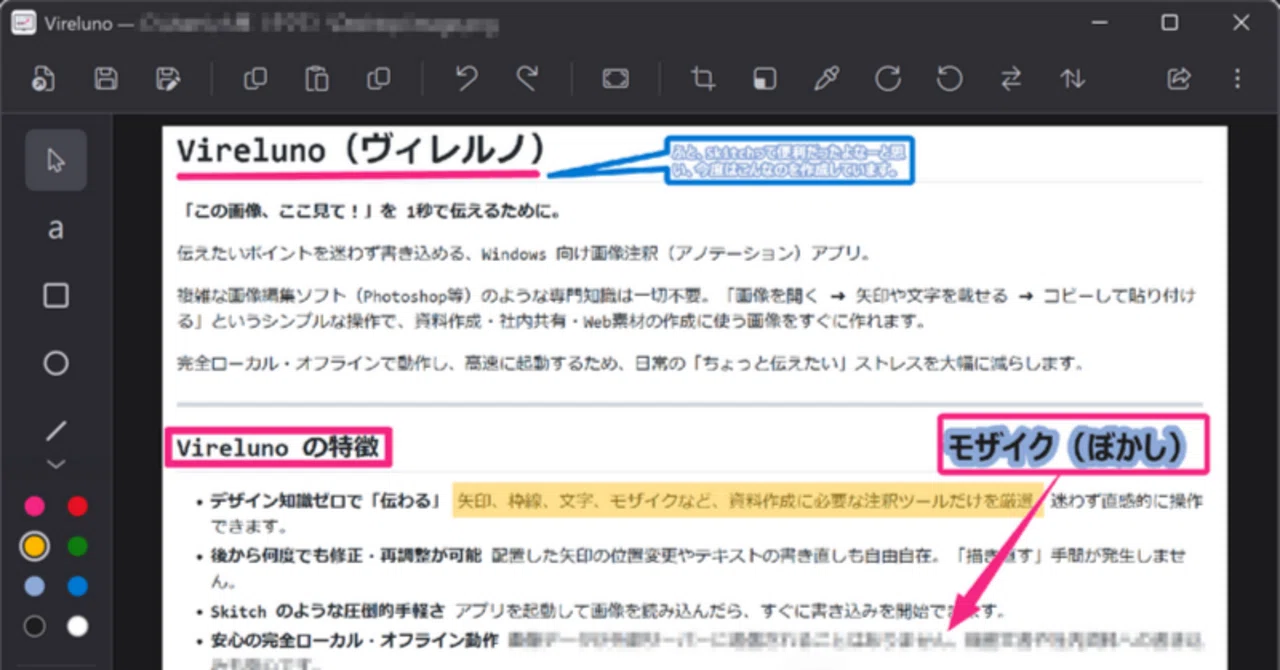Select the pointer selection tool
Screen dimensions: 1280x670
pyautogui.click(x=56, y=160)
